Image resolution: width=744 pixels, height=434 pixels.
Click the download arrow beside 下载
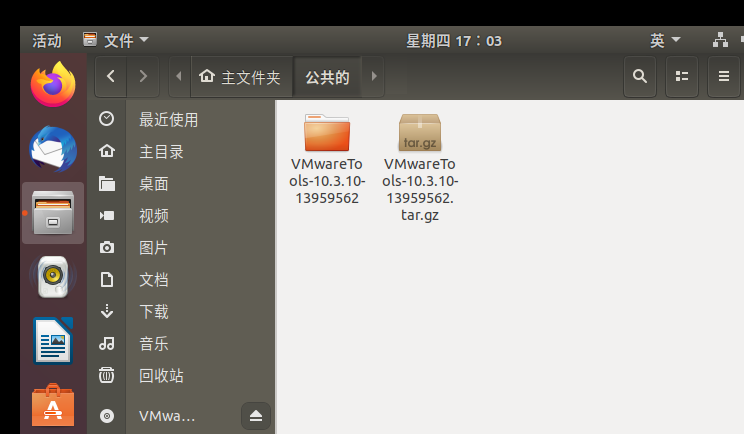(x=107, y=311)
